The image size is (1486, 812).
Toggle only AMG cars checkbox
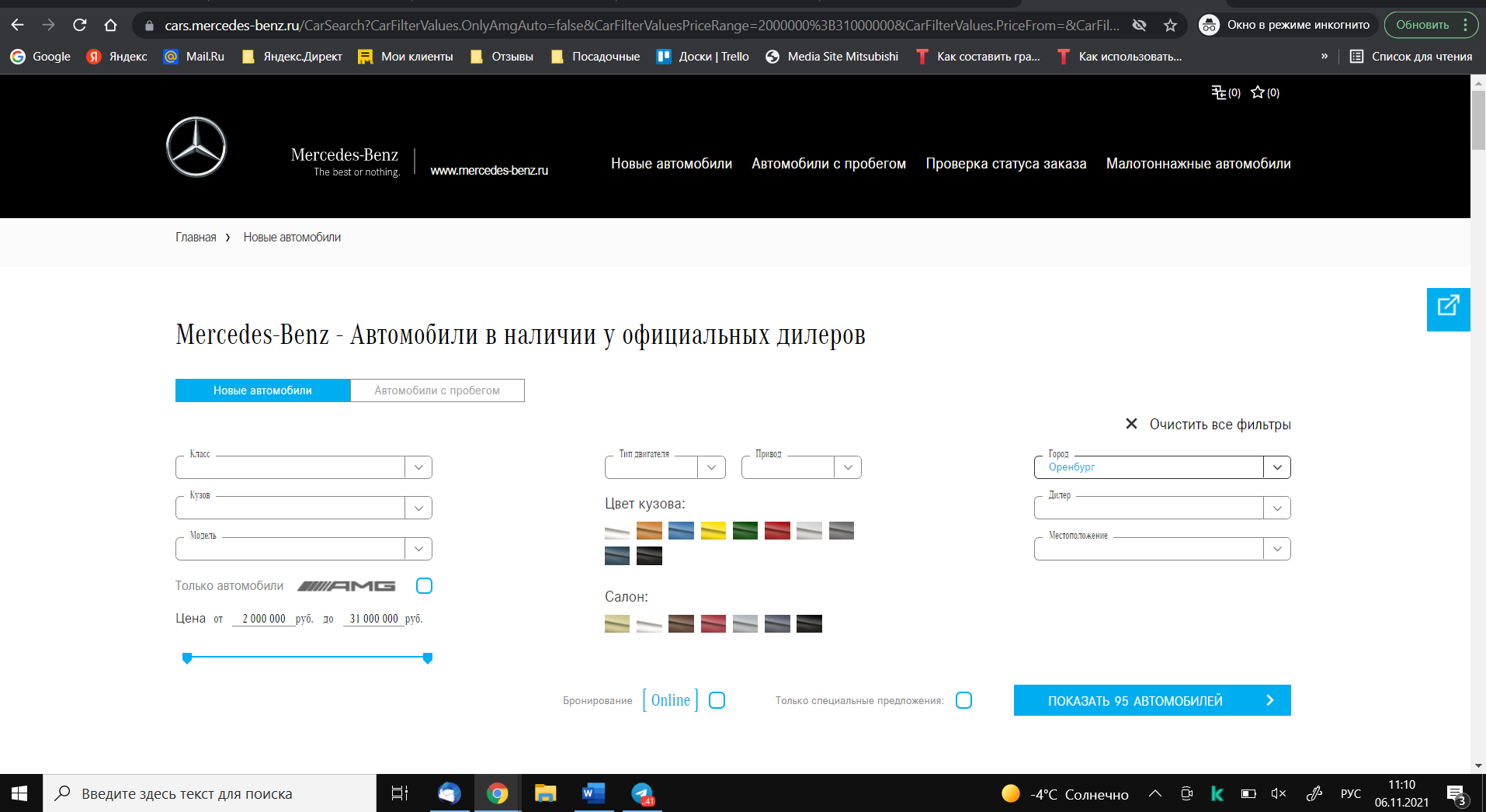[x=424, y=586]
